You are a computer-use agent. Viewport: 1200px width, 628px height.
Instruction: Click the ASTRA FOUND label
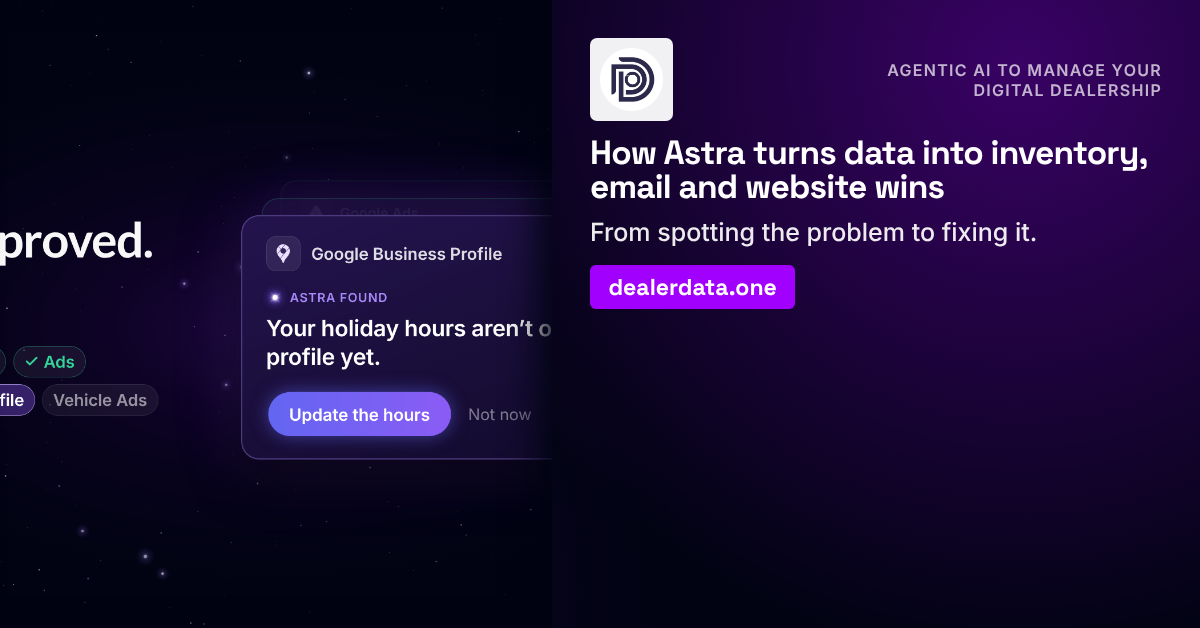point(338,297)
